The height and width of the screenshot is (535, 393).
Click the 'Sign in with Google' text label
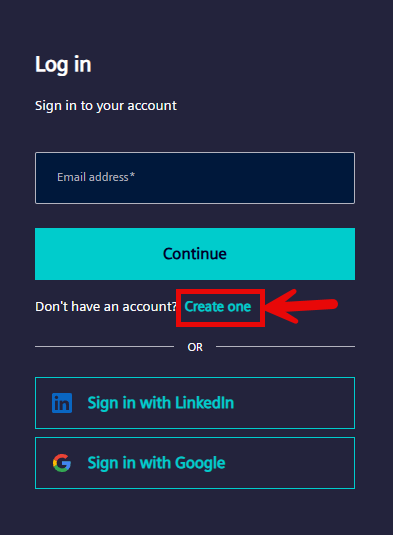[156, 463]
